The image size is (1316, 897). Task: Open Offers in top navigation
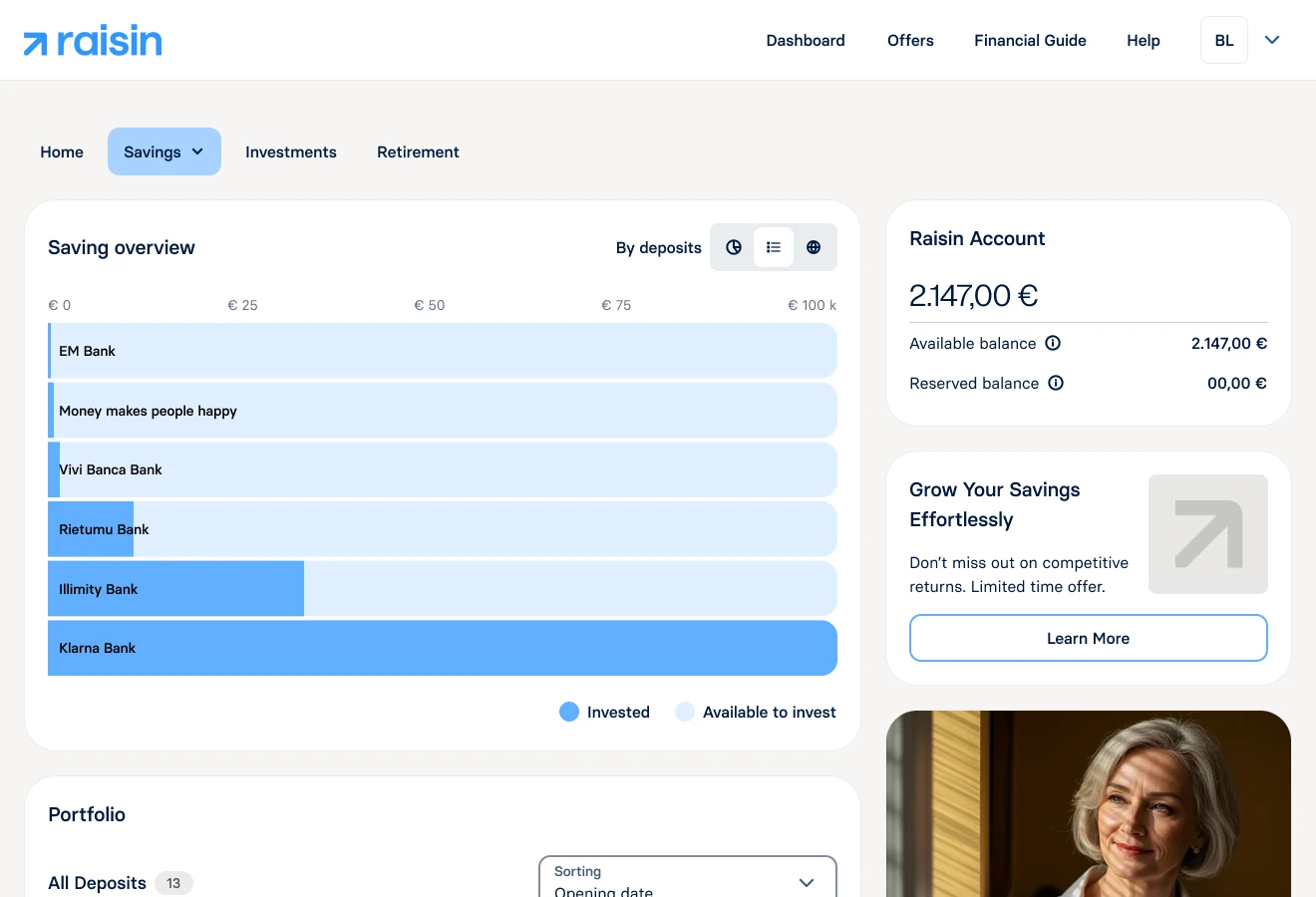click(x=910, y=40)
